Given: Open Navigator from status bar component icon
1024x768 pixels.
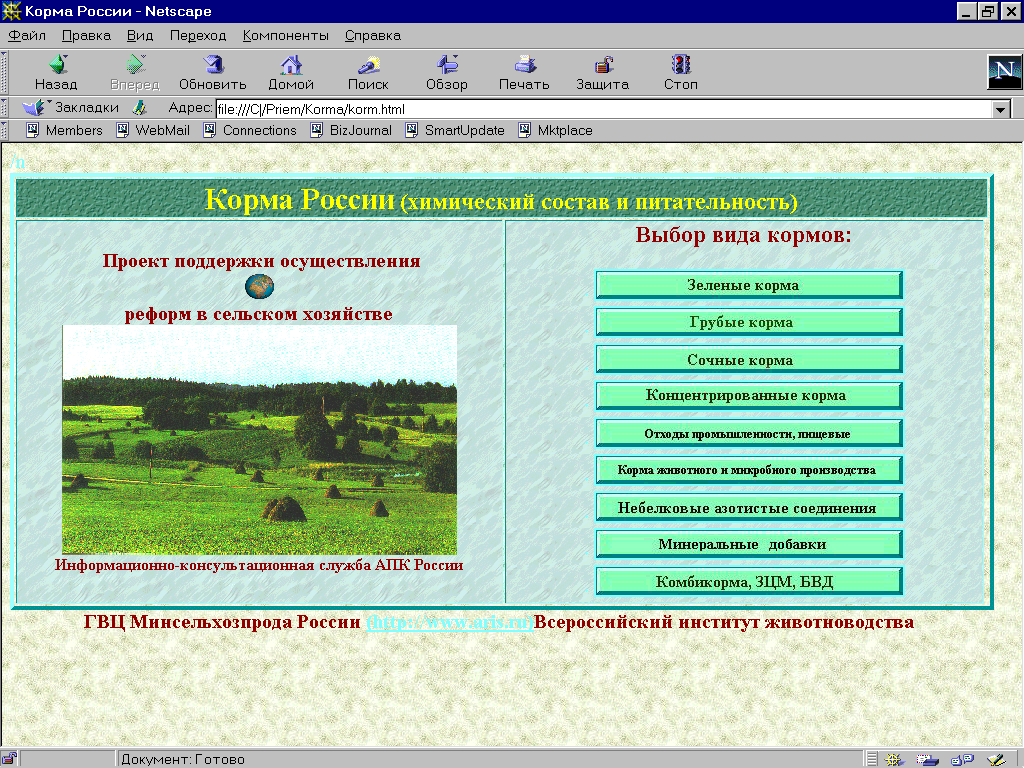Looking at the screenshot, I should [894, 760].
